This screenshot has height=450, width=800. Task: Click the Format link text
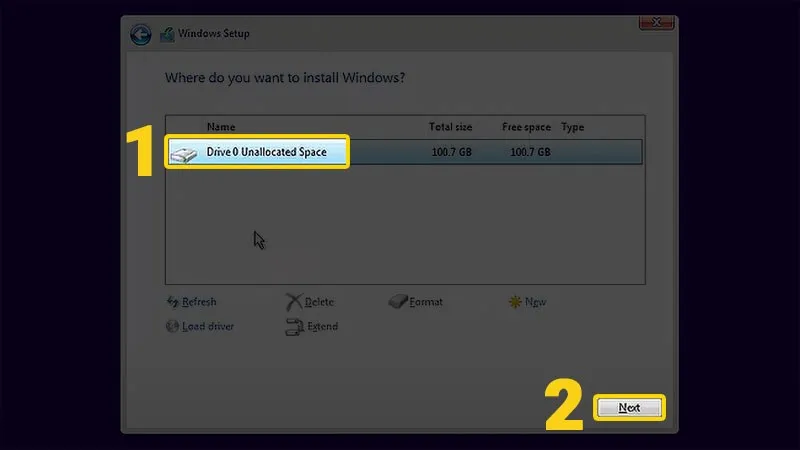426,302
